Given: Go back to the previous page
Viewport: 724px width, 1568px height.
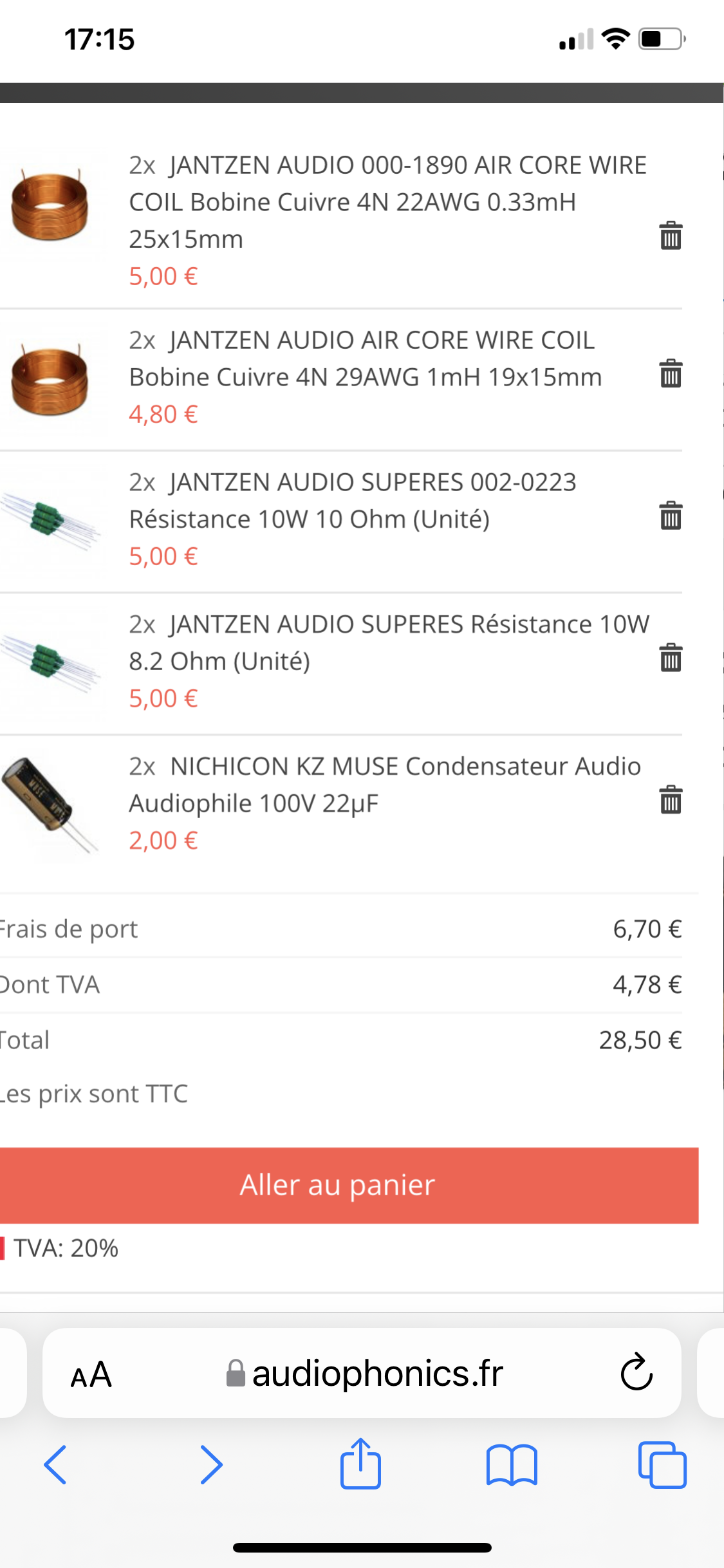Looking at the screenshot, I should click(x=55, y=1465).
